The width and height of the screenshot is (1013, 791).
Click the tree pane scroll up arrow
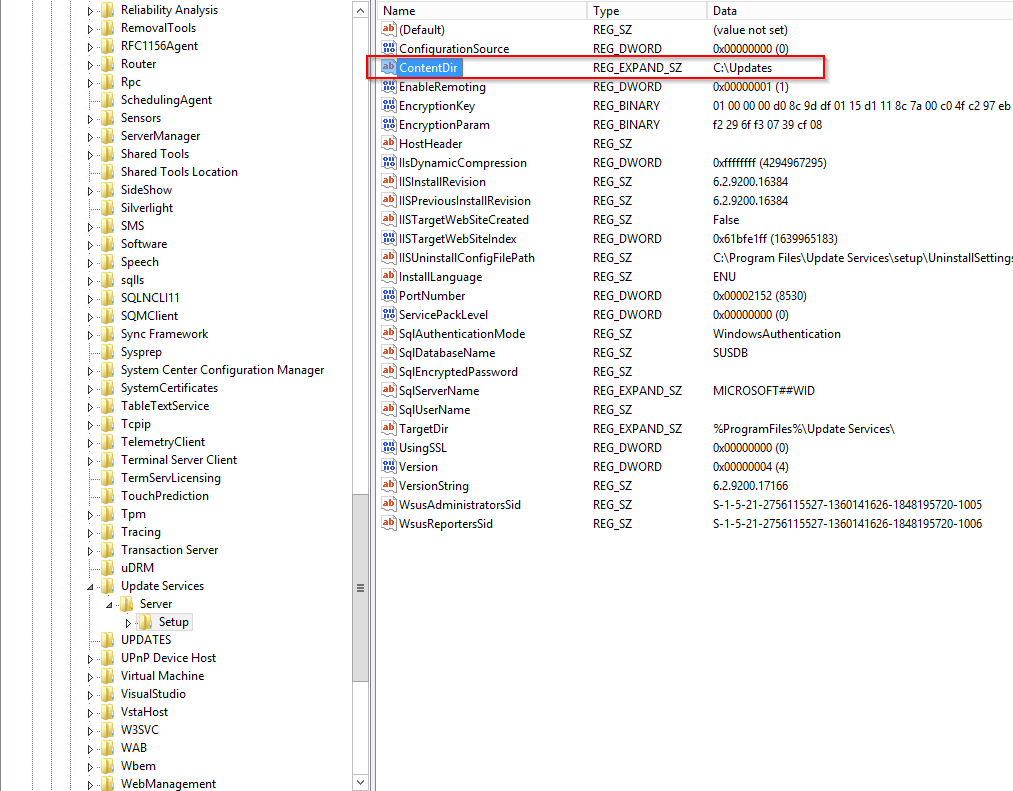coord(360,10)
